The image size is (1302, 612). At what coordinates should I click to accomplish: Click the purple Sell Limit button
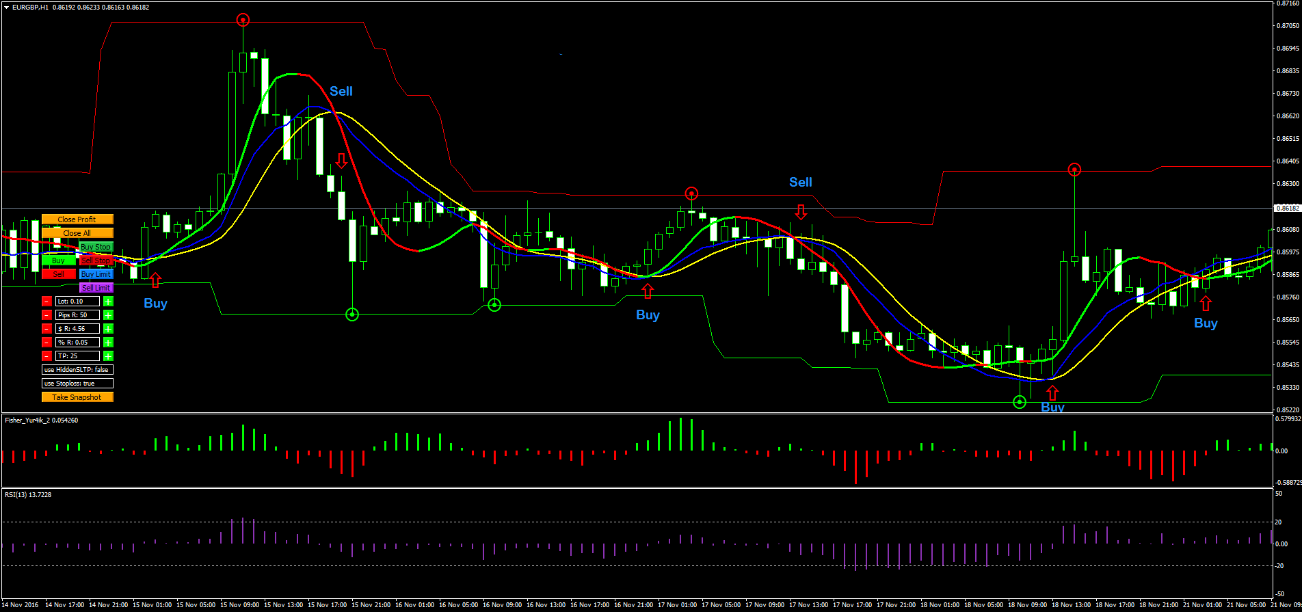tap(96, 288)
